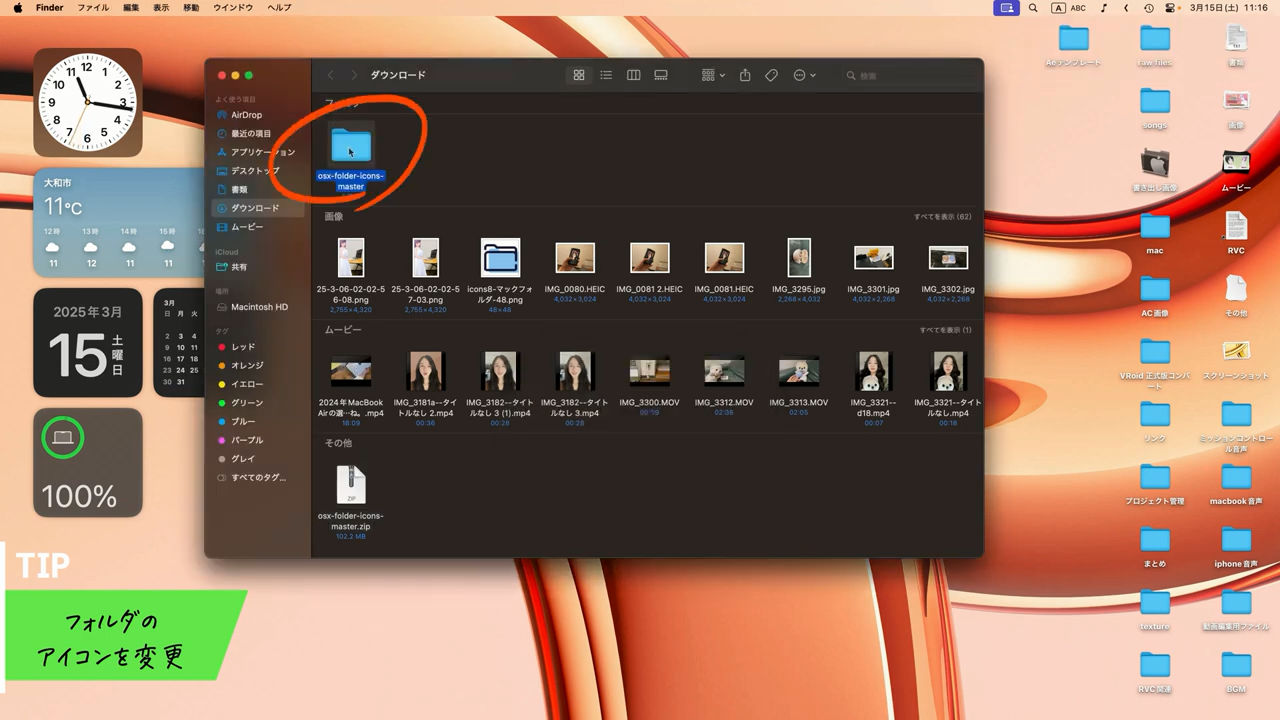Open Control Center in menu bar

click(1170, 7)
